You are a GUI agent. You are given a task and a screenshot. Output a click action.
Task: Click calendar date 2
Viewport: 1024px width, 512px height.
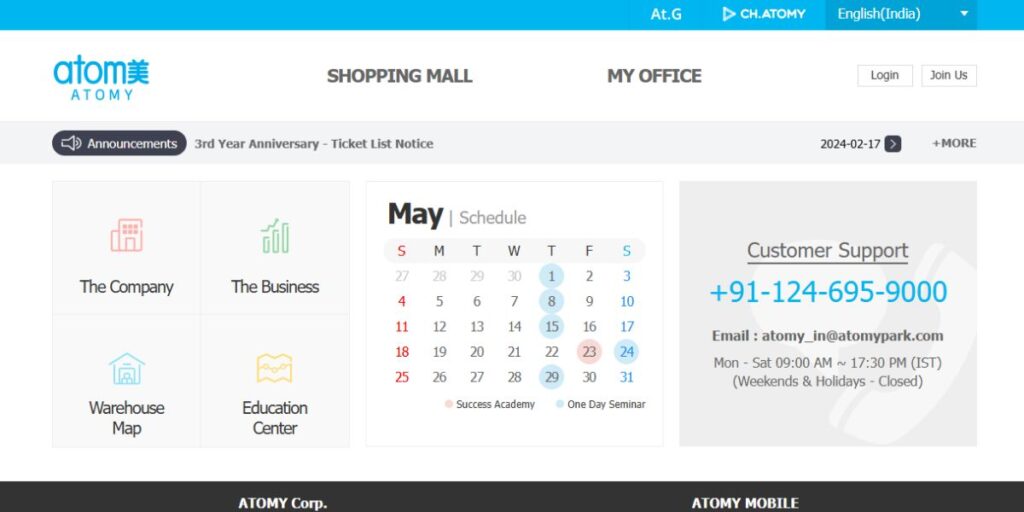tap(589, 277)
